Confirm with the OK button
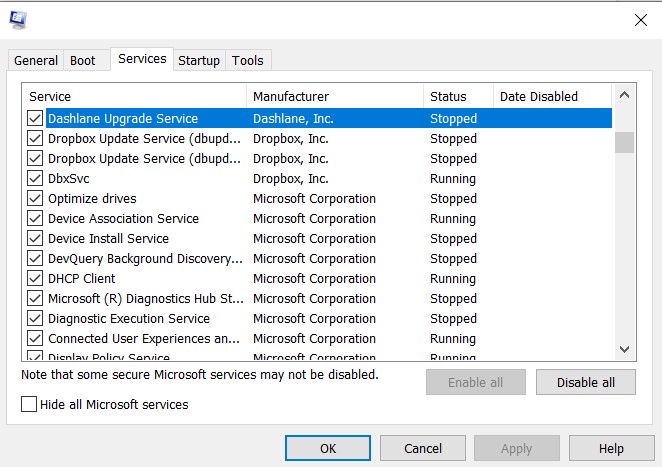Image resolution: width=662 pixels, height=467 pixels. (x=328, y=448)
